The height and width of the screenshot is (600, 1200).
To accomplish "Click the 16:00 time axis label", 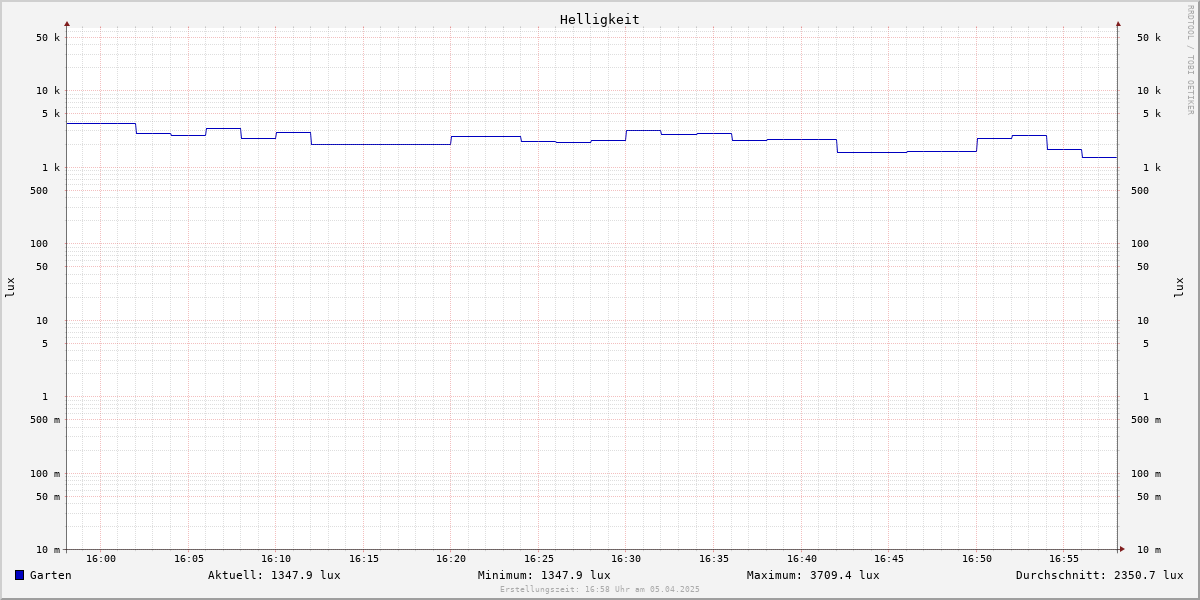I will coord(101,559).
